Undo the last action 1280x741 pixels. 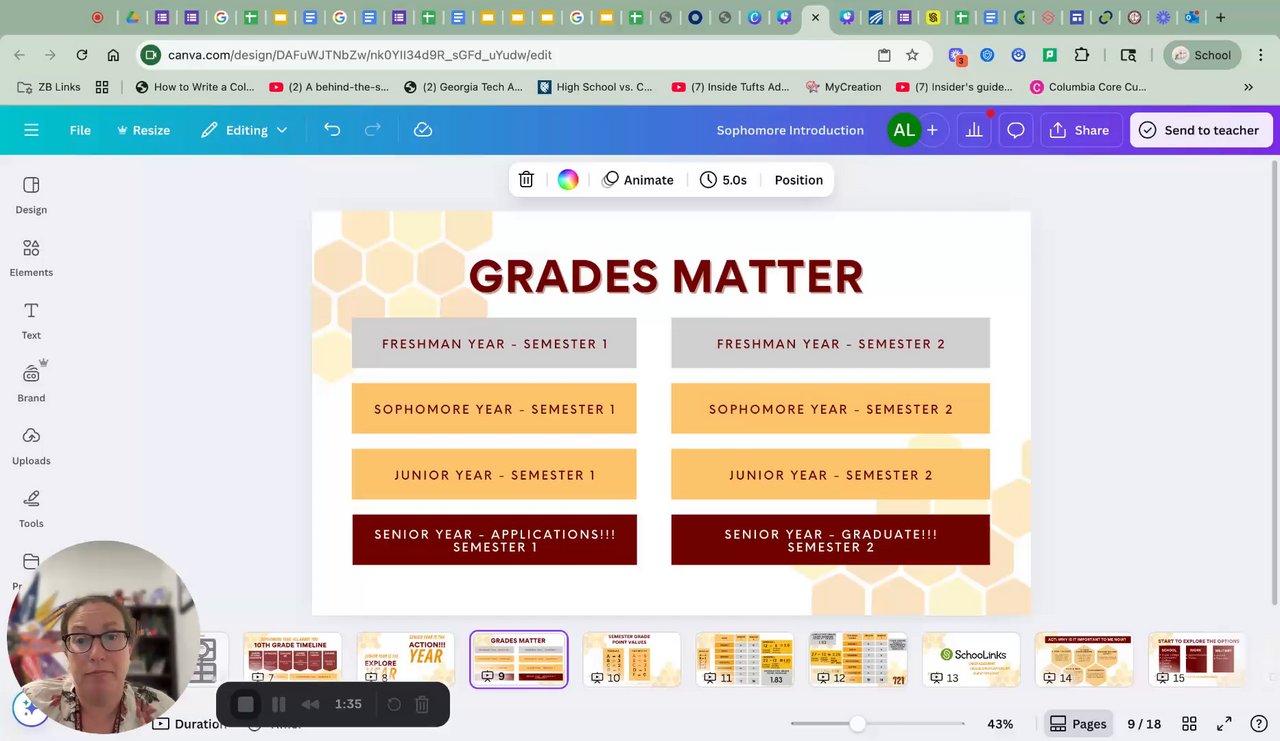coord(332,130)
